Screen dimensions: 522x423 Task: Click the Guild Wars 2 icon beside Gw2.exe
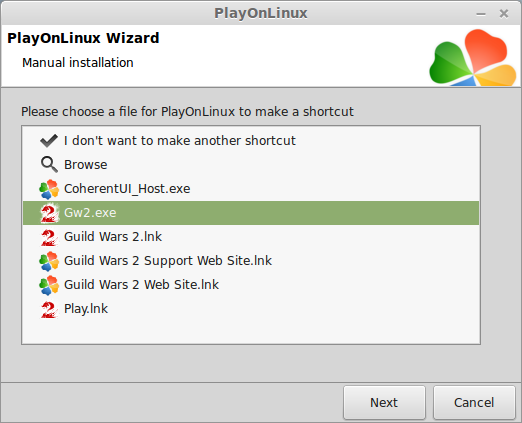pyautogui.click(x=49, y=213)
